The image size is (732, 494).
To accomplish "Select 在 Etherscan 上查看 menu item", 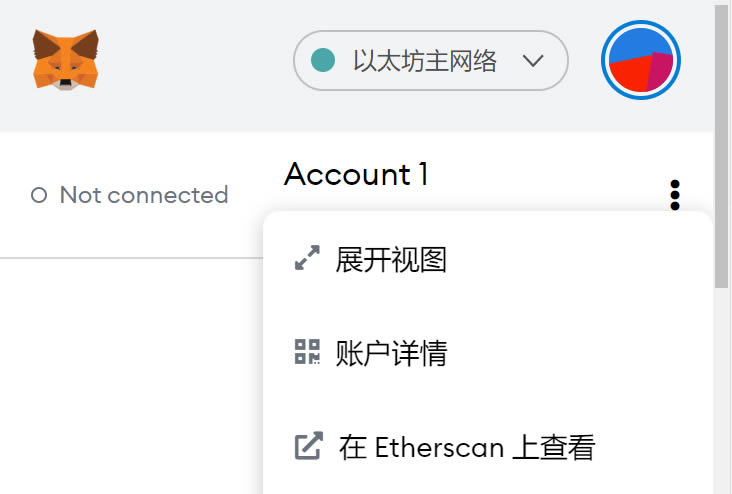I will point(467,446).
